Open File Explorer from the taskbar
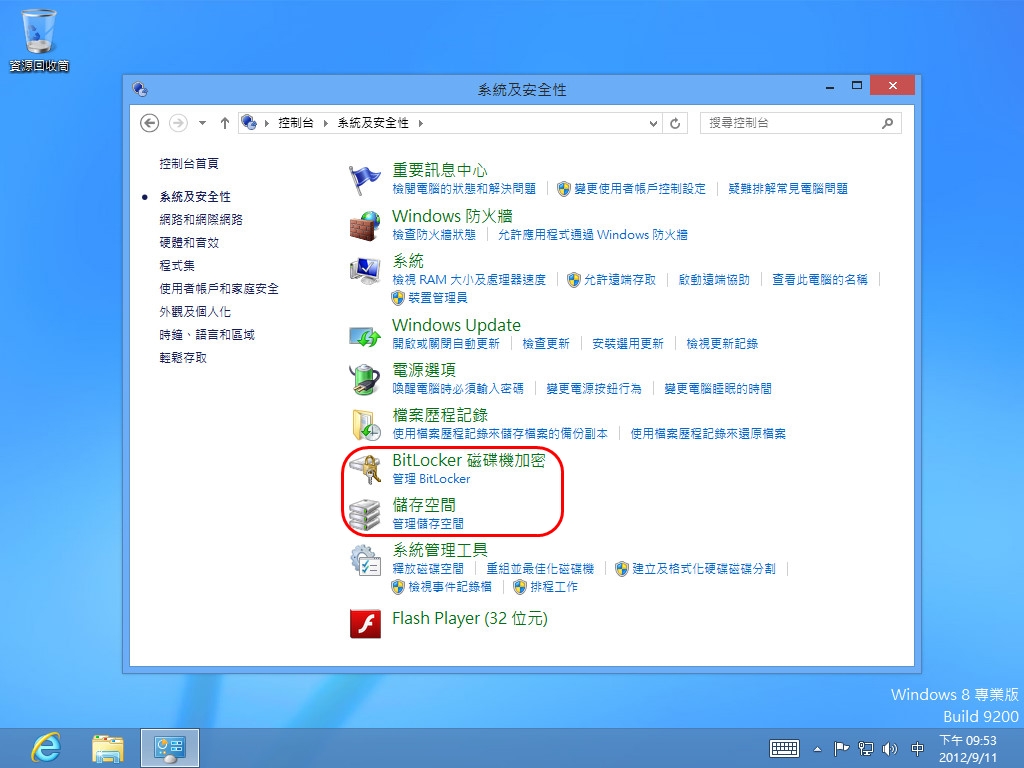 coord(108,748)
